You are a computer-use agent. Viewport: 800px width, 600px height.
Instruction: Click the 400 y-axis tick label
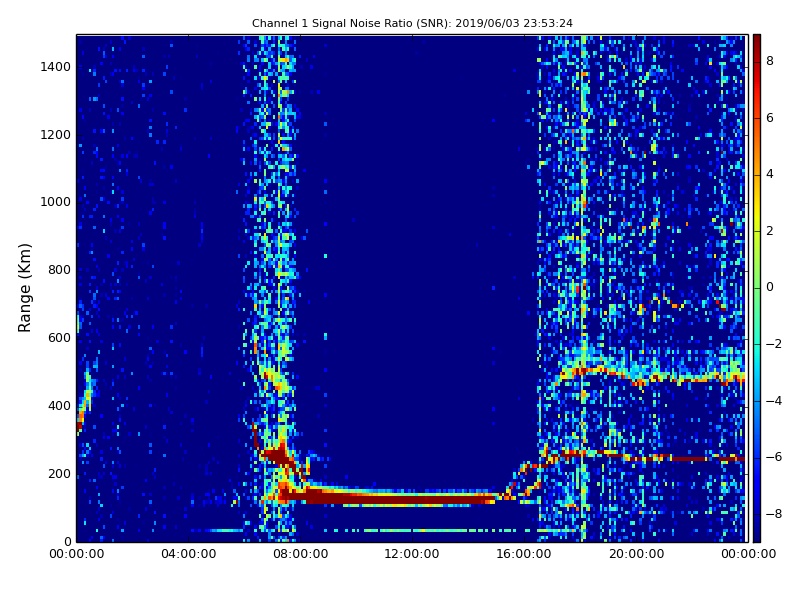[x=59, y=406]
